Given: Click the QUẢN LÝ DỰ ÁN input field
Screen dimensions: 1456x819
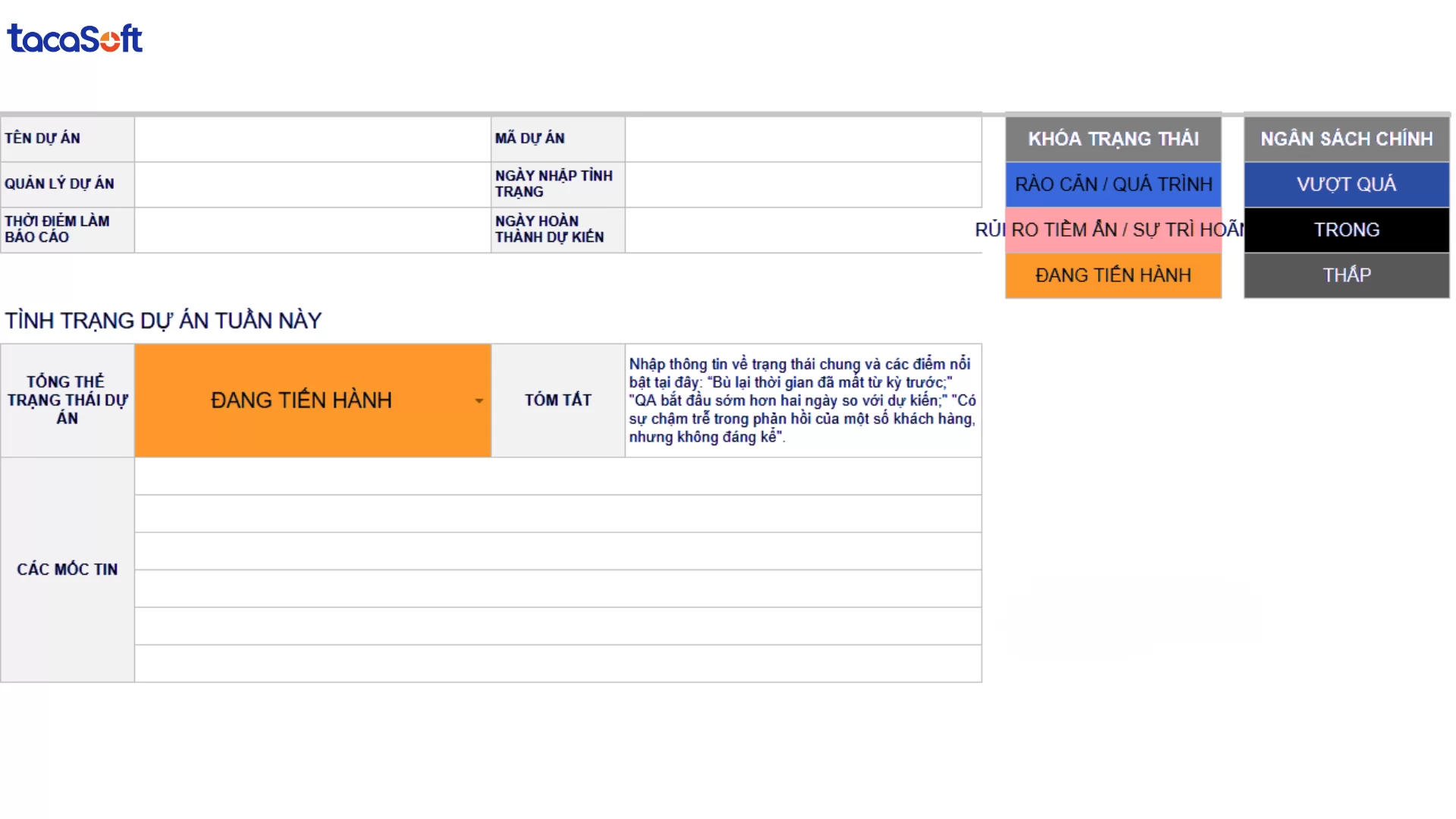Looking at the screenshot, I should [x=312, y=184].
